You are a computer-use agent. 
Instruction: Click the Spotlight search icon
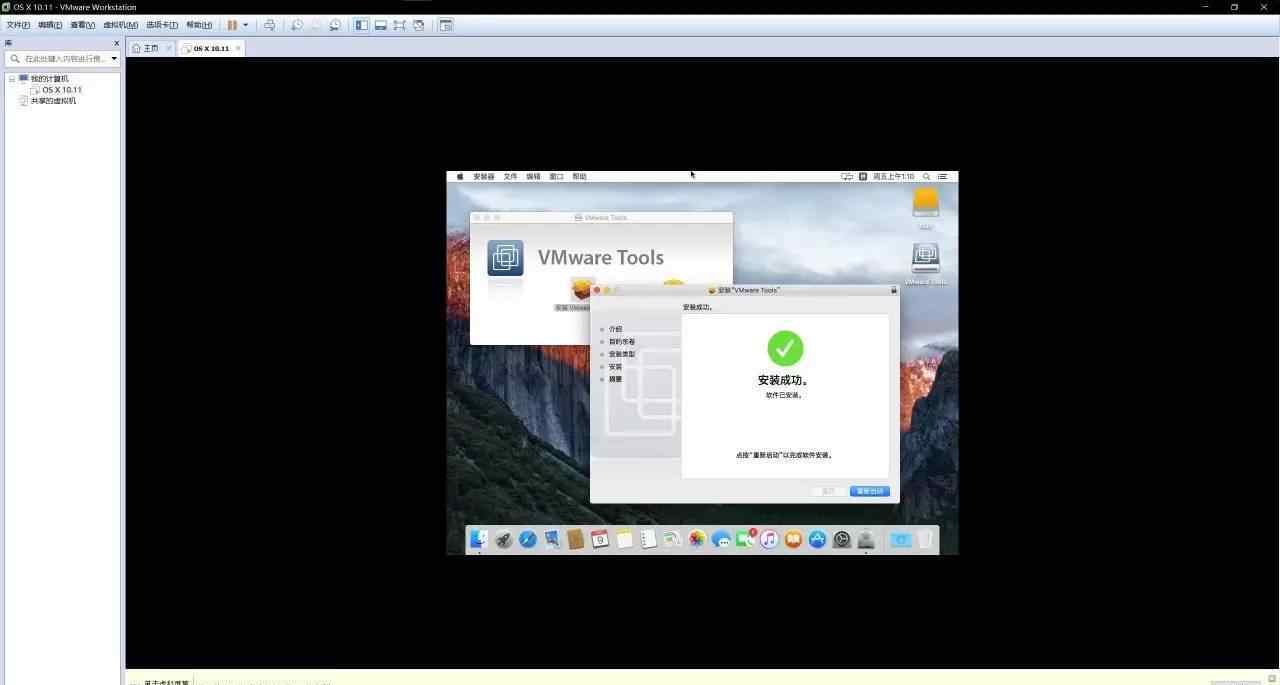[926, 176]
